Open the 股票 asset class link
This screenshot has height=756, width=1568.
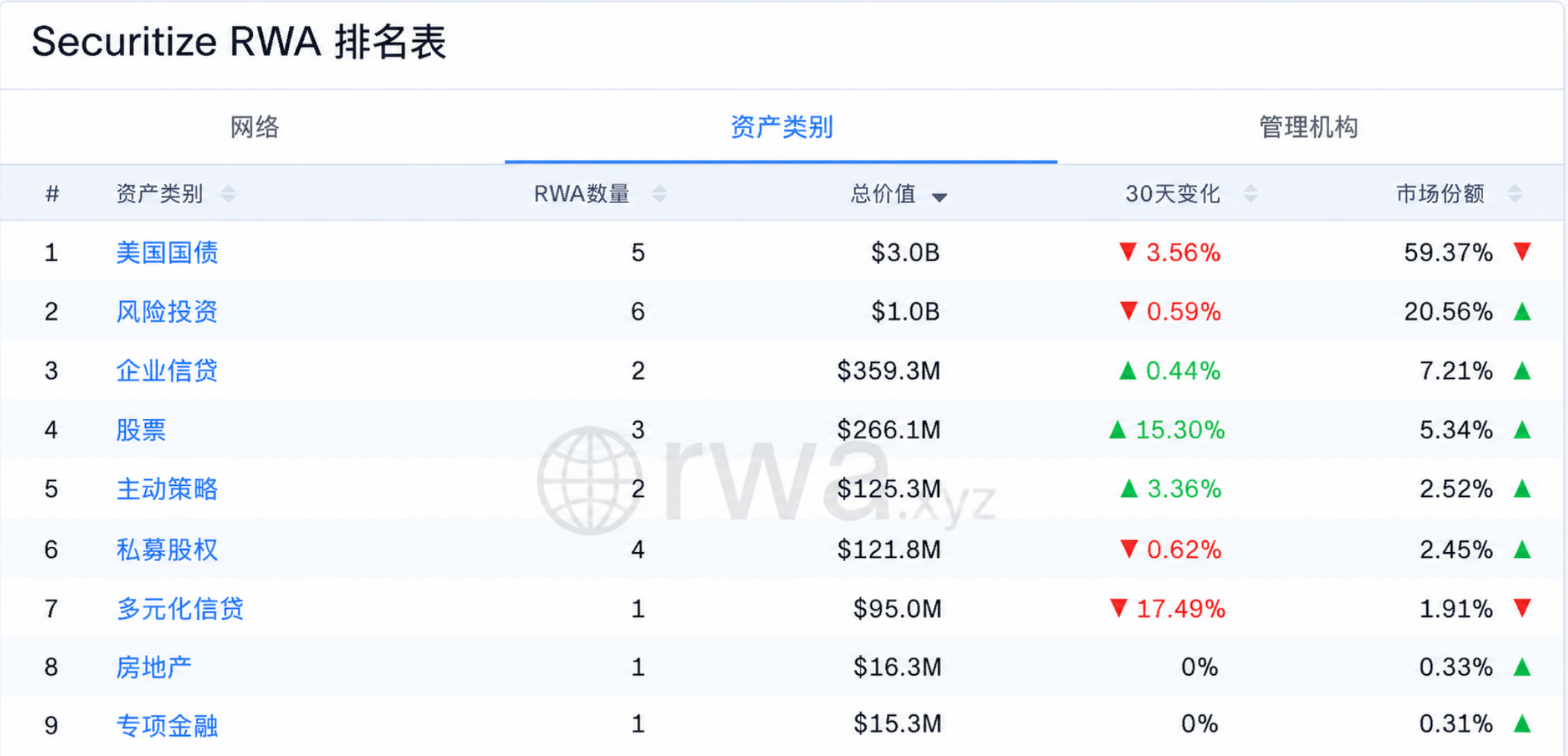point(141,430)
